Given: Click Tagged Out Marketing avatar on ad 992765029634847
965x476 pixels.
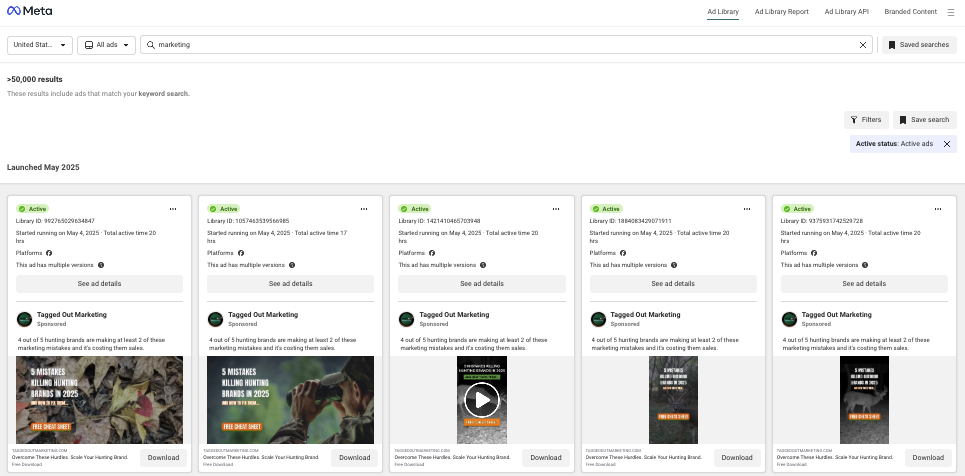Looking at the screenshot, I should 24,319.
